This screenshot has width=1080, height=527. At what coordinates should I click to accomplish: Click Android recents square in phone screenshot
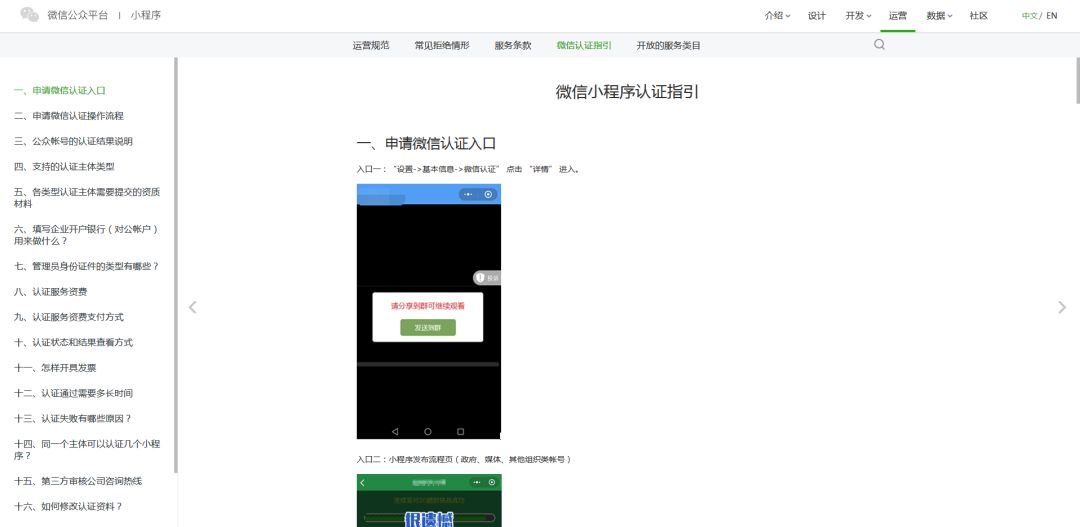coord(461,431)
